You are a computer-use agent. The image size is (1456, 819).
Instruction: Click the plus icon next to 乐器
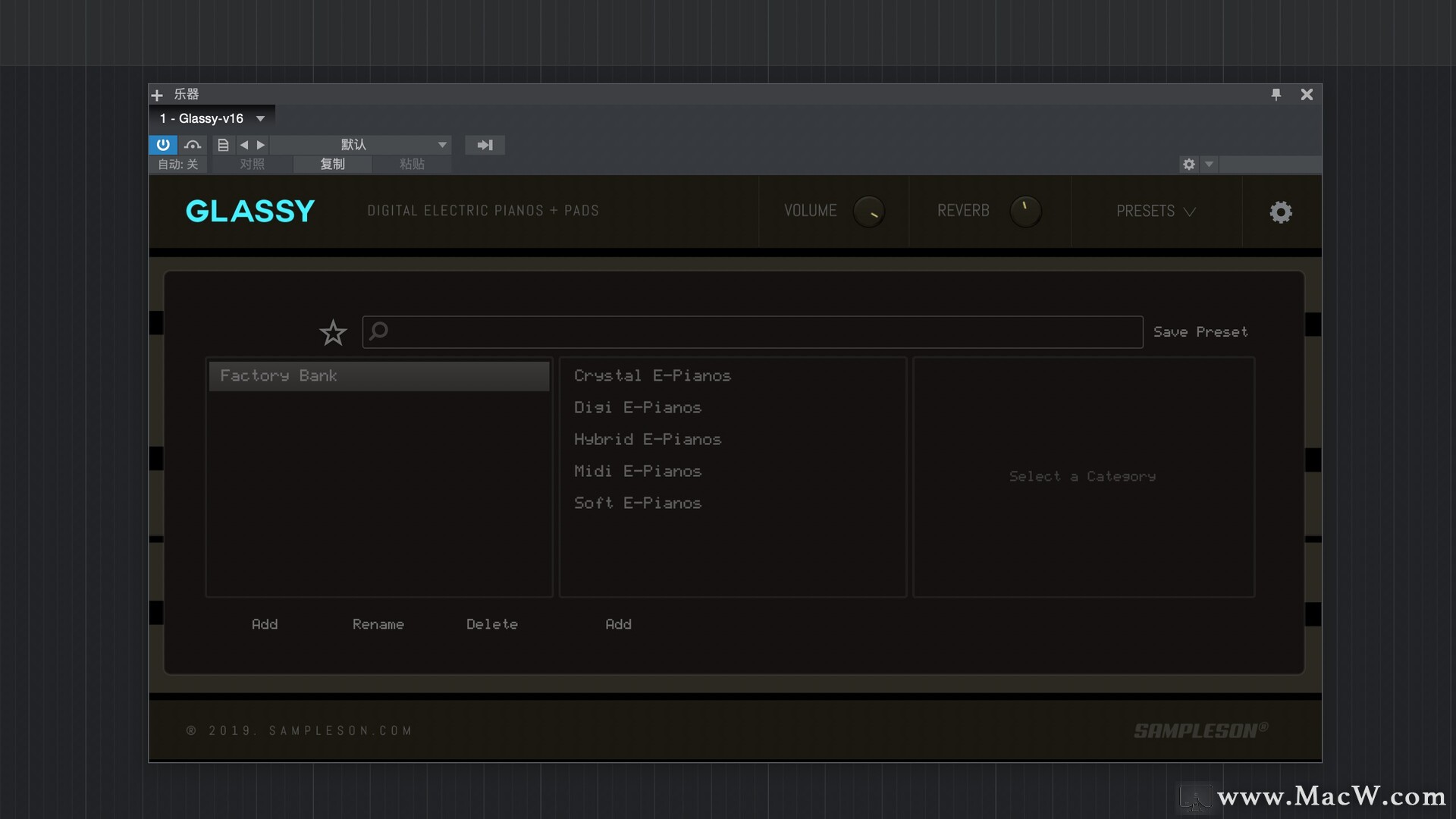157,95
